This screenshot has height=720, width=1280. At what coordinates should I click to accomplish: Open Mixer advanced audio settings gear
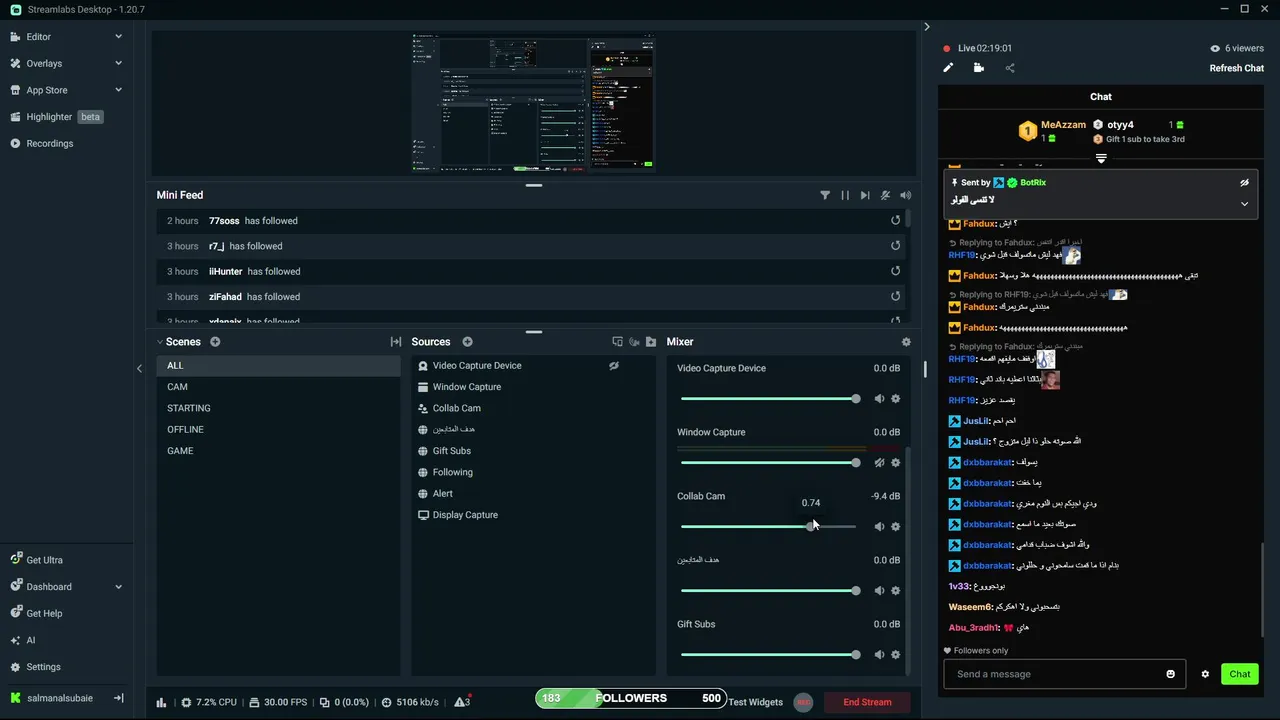[906, 342]
